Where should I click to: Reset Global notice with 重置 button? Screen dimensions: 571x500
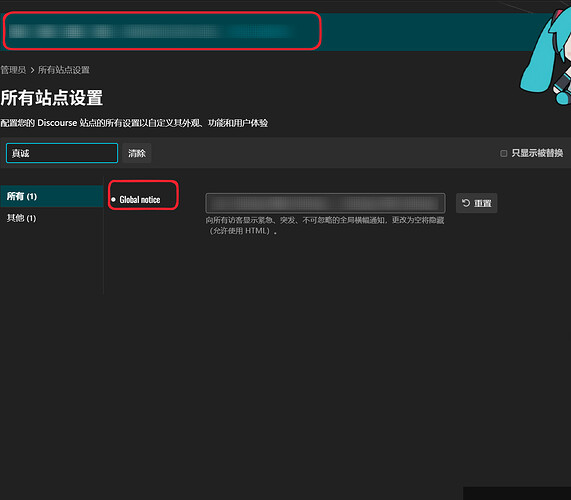(476, 203)
